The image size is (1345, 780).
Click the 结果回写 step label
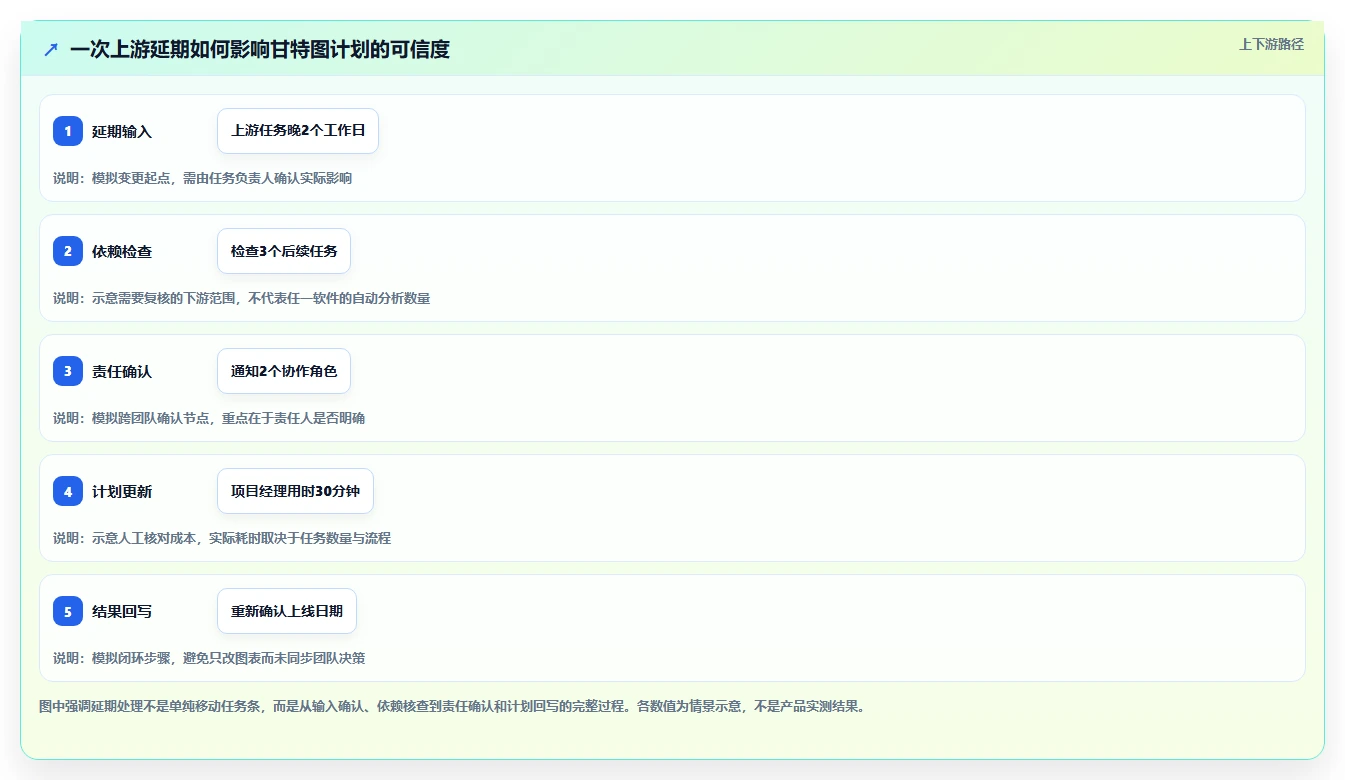[122, 611]
